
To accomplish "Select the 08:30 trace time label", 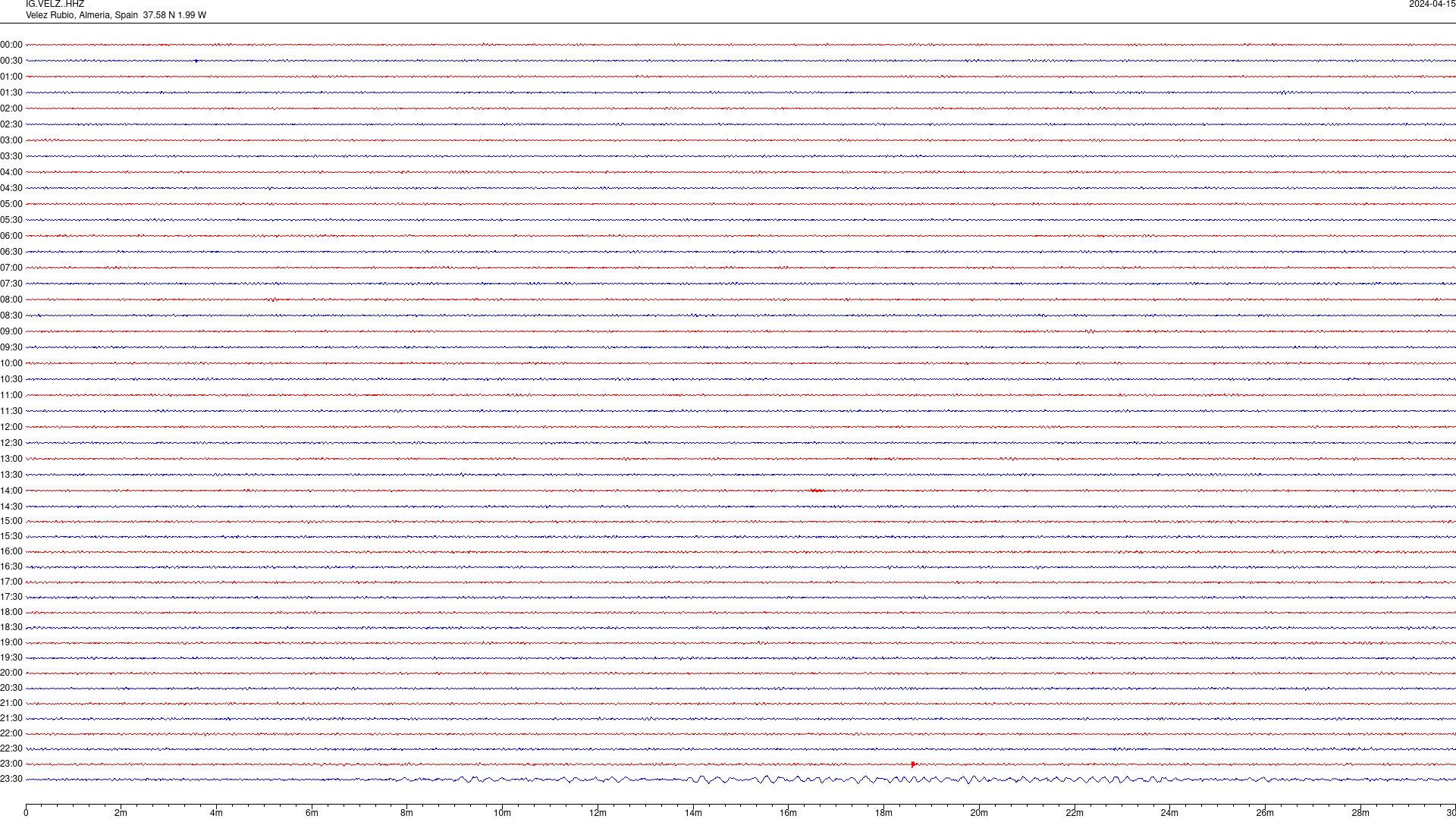I will 11,315.
